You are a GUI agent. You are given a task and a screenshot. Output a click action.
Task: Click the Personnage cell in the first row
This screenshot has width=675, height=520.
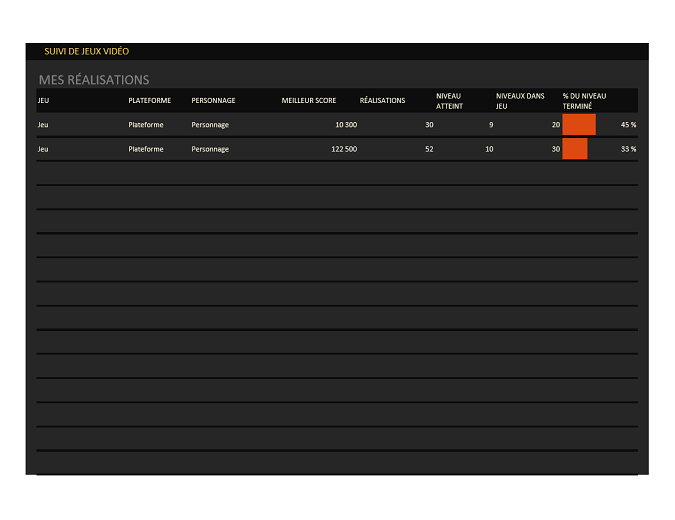tap(210, 125)
